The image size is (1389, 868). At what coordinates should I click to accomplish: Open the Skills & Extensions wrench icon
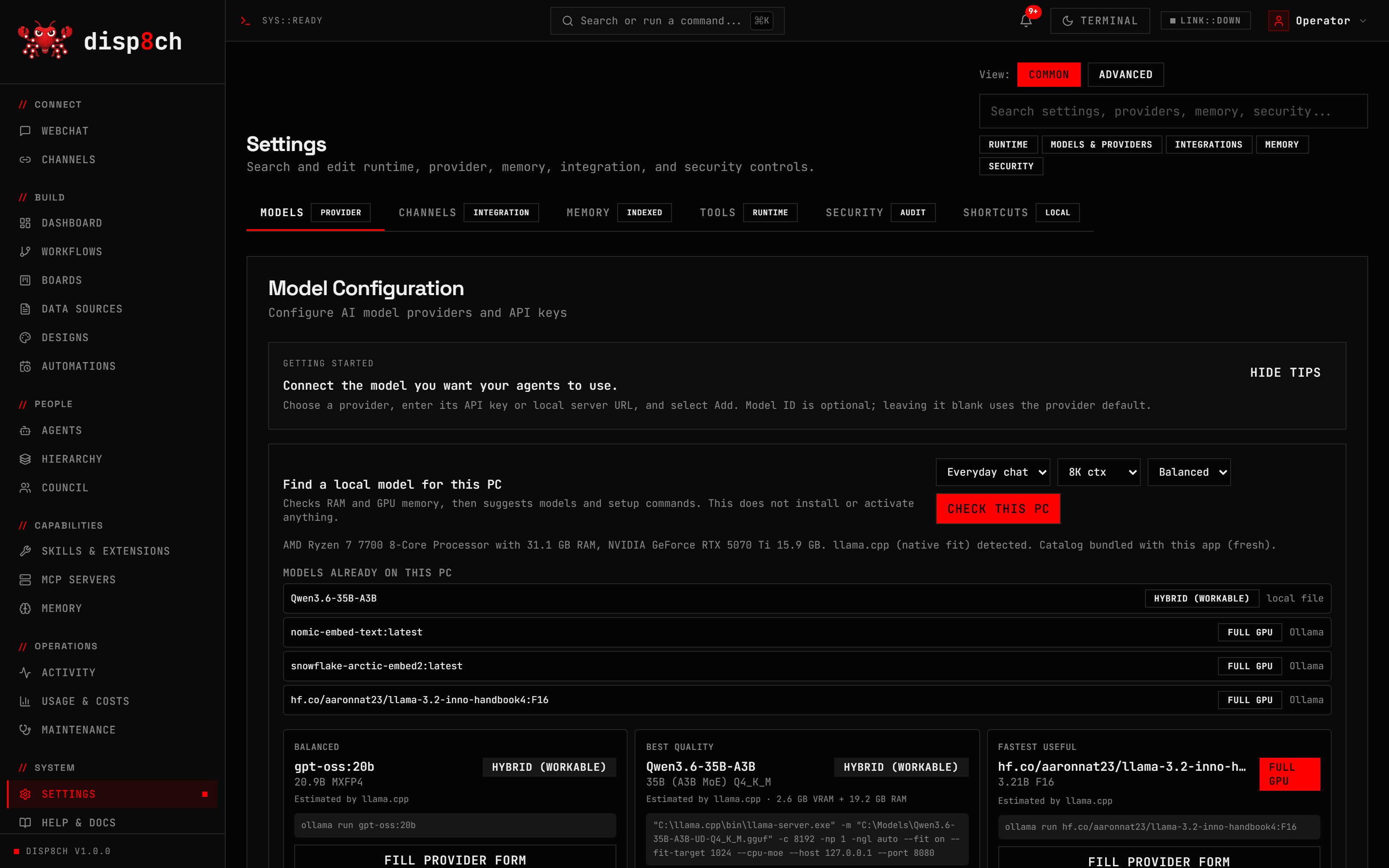click(25, 551)
